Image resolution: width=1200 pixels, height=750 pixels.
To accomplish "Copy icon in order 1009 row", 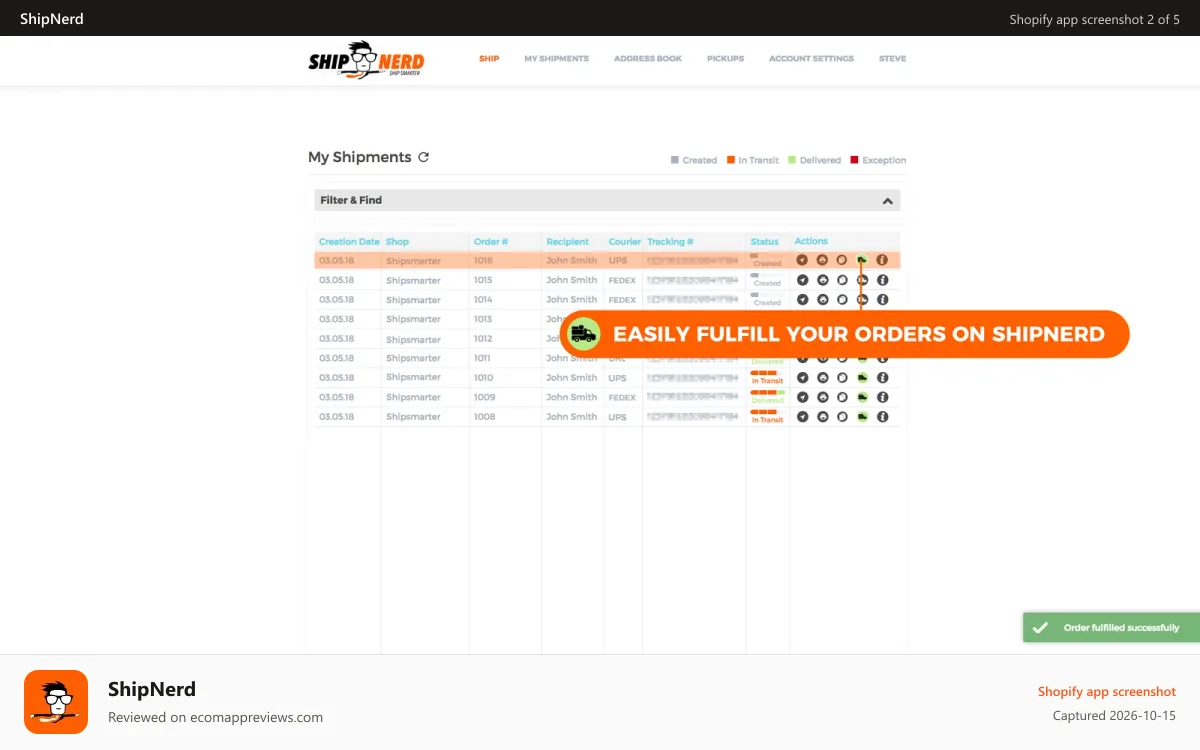I will click(842, 397).
